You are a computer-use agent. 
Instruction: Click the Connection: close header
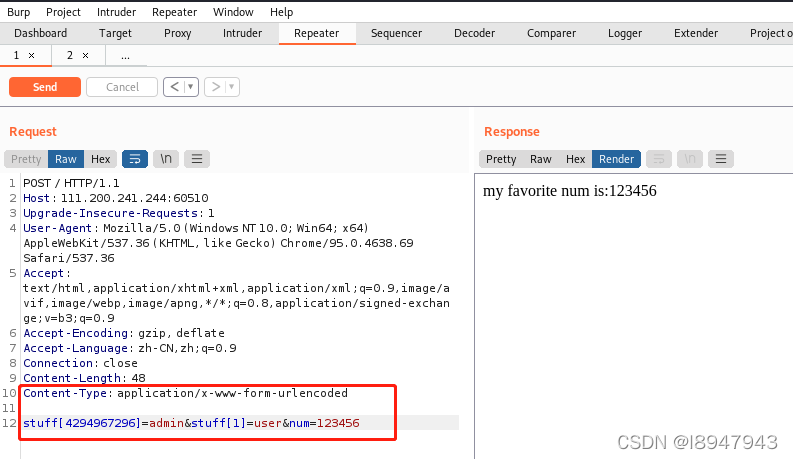80,363
